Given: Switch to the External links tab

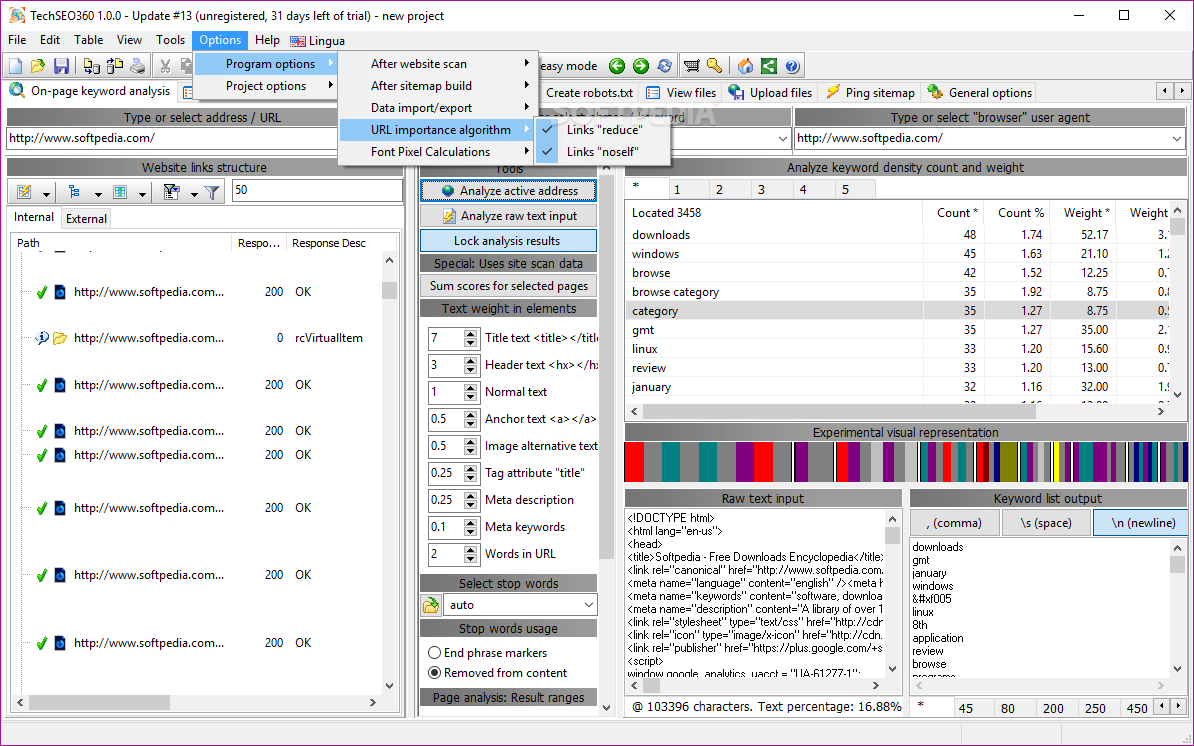Looking at the screenshot, I should [x=86, y=219].
